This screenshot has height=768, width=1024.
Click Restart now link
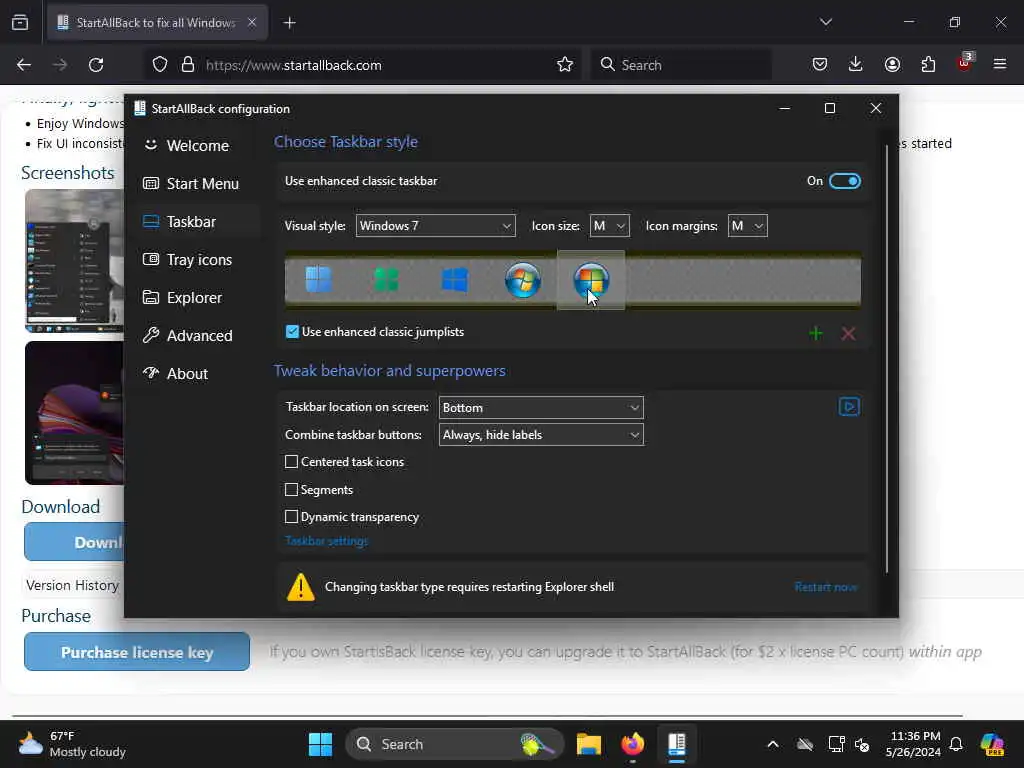826,587
